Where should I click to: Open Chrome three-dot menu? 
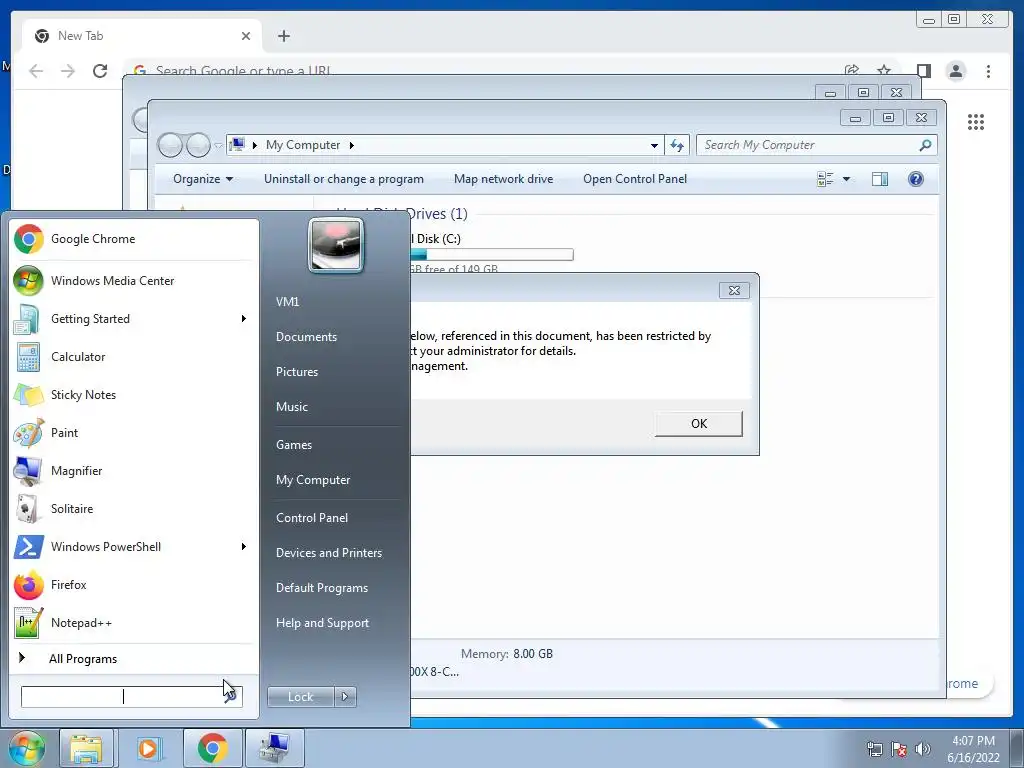coord(988,71)
